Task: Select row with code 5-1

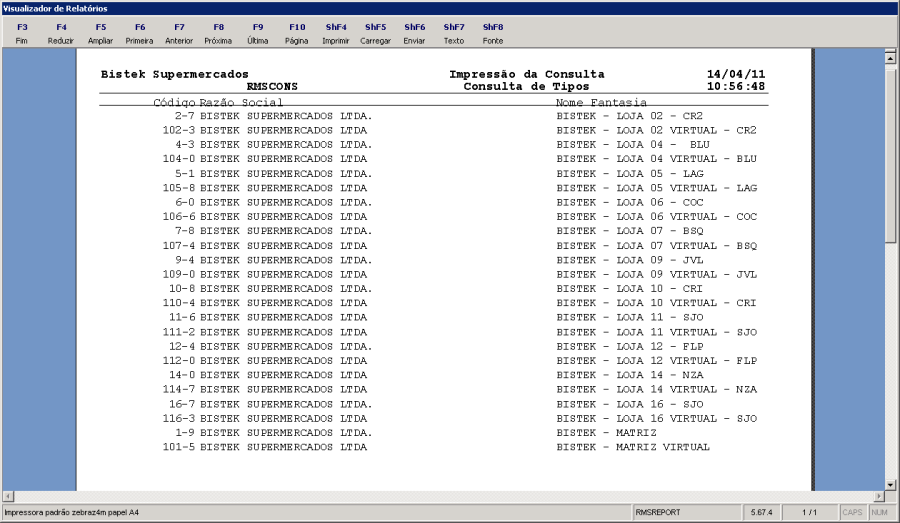Action: tap(439, 173)
